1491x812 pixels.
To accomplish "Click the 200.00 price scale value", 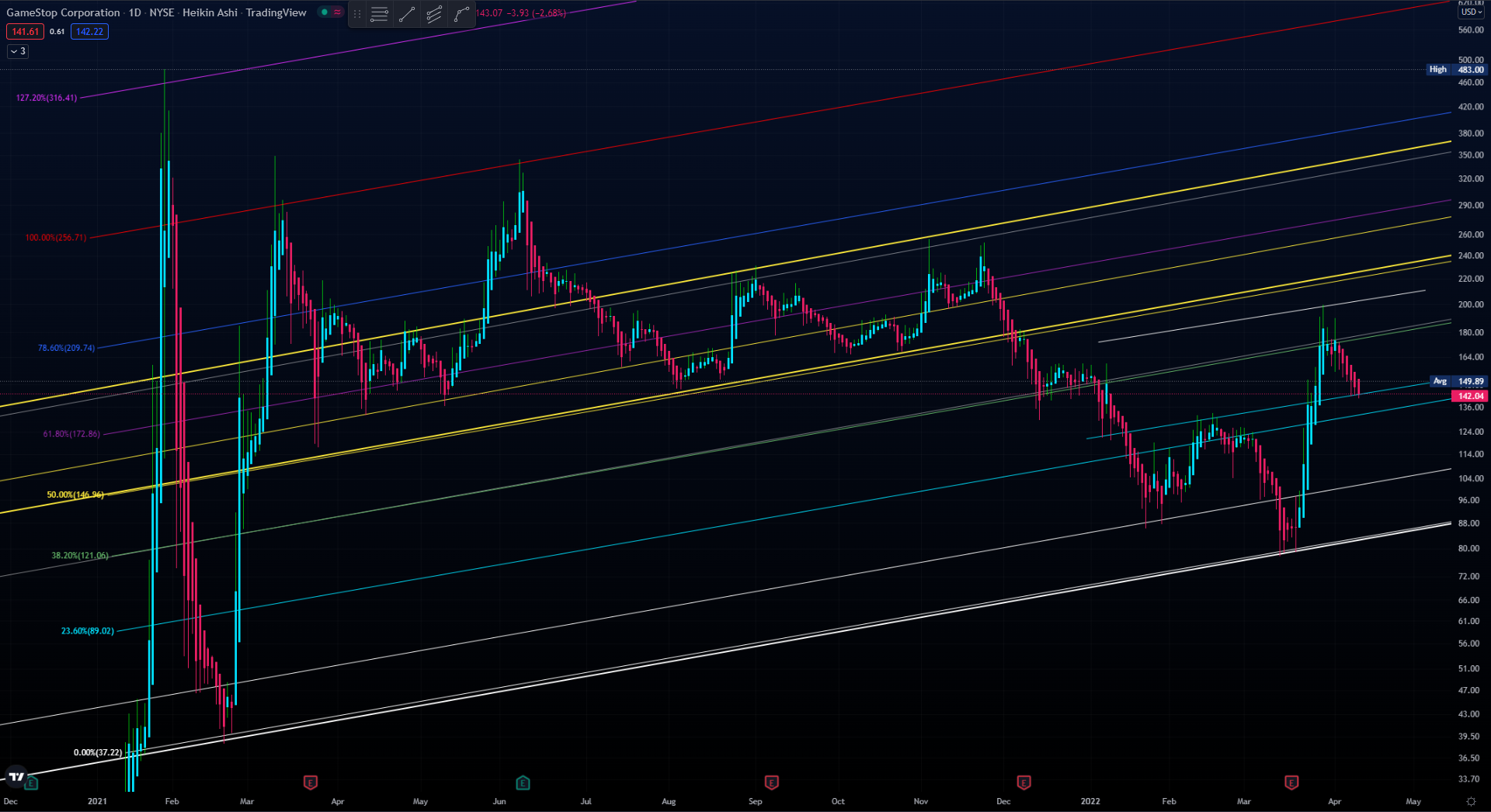I will tap(1471, 304).
